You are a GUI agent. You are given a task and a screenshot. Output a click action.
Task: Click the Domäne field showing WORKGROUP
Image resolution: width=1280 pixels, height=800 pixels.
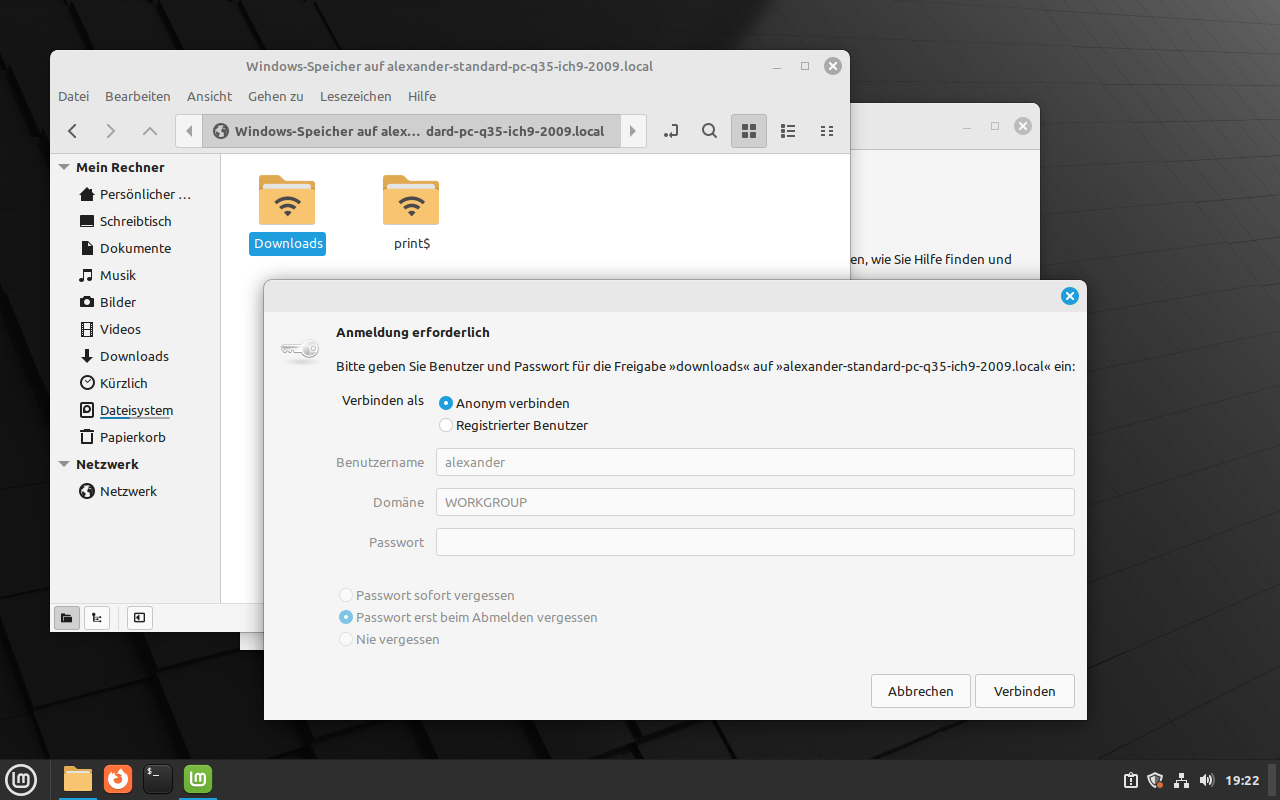pyautogui.click(x=755, y=502)
